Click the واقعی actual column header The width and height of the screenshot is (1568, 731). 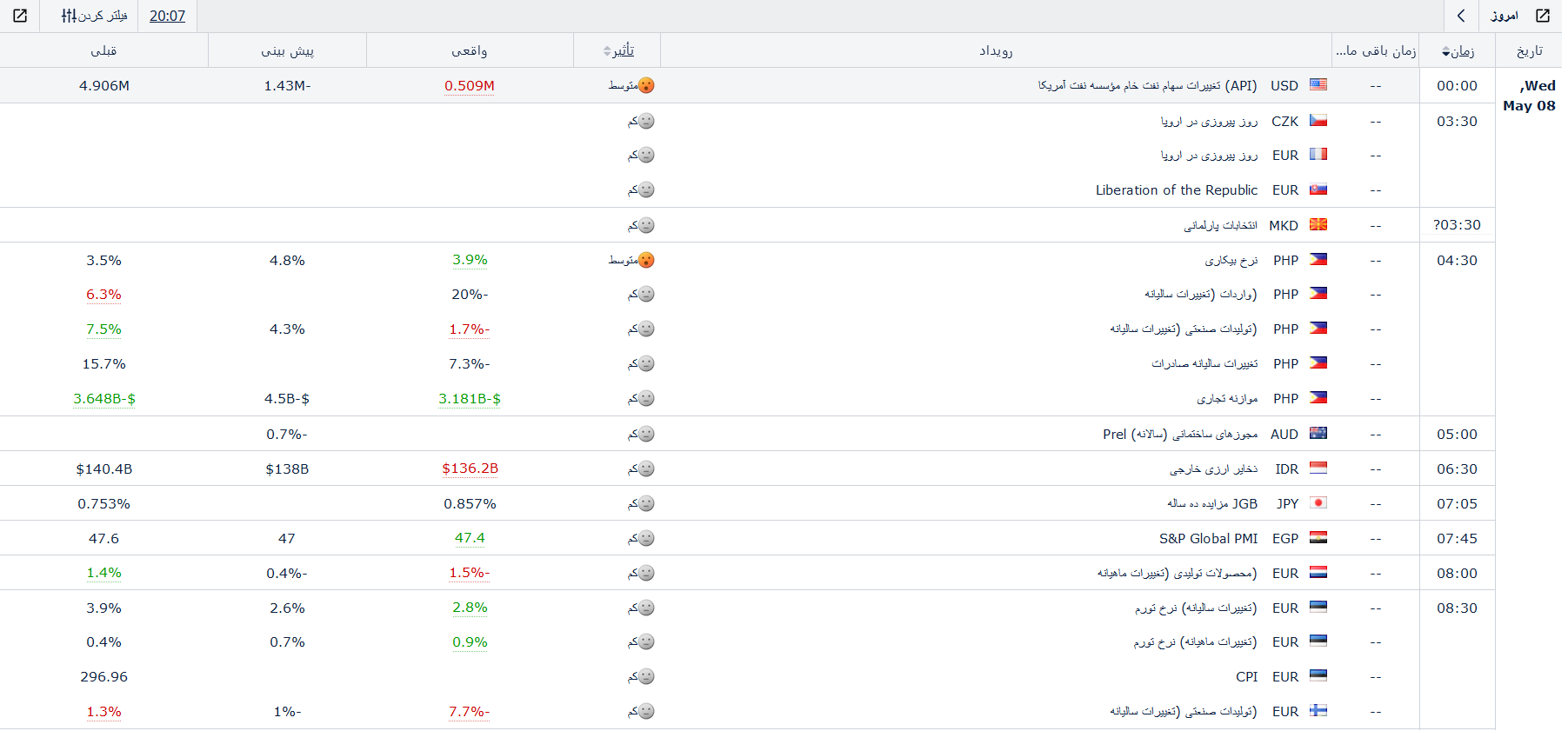pyautogui.click(x=470, y=51)
